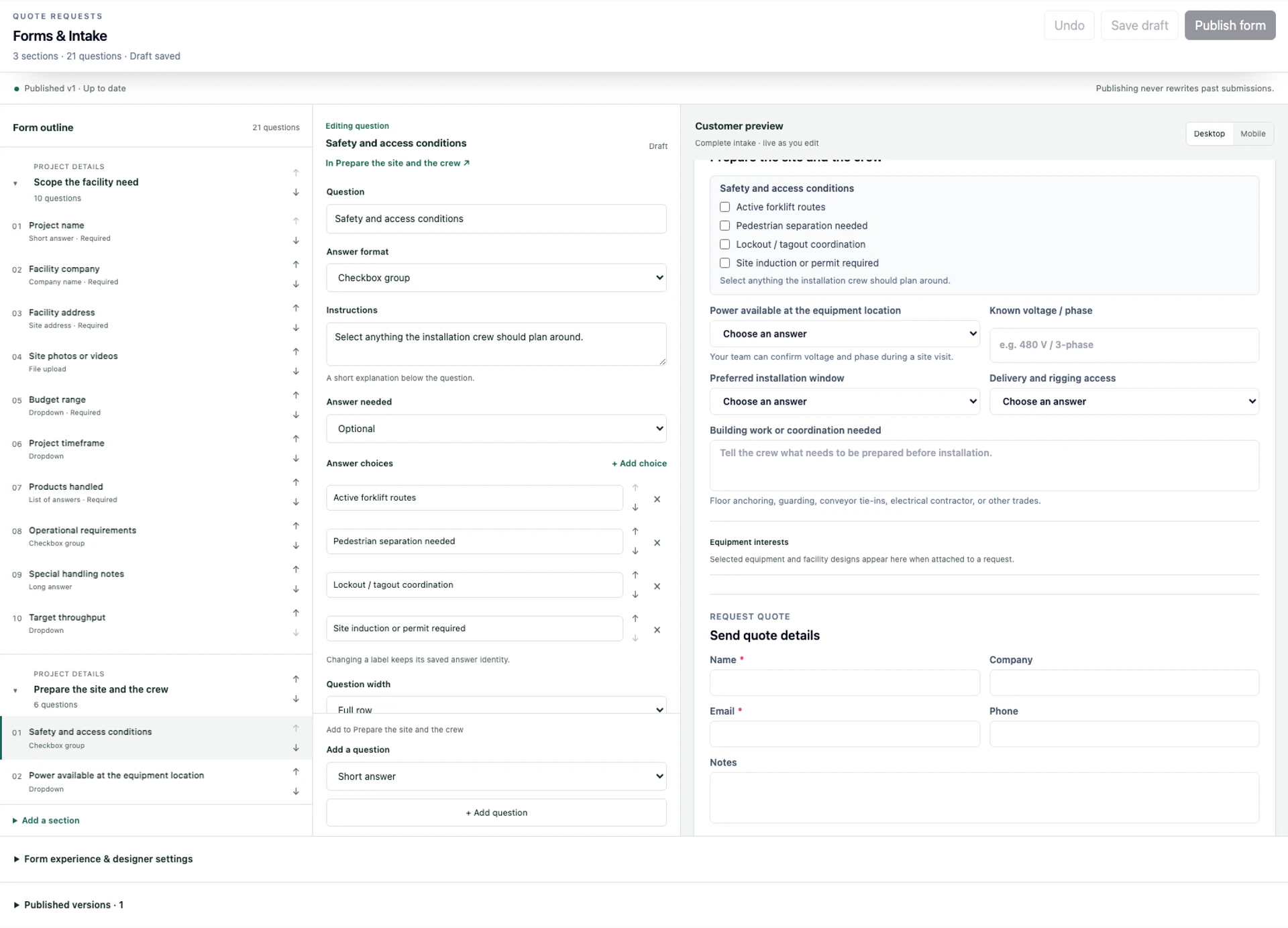Move 'Pedestrian separation needed' choice up

pos(635,531)
